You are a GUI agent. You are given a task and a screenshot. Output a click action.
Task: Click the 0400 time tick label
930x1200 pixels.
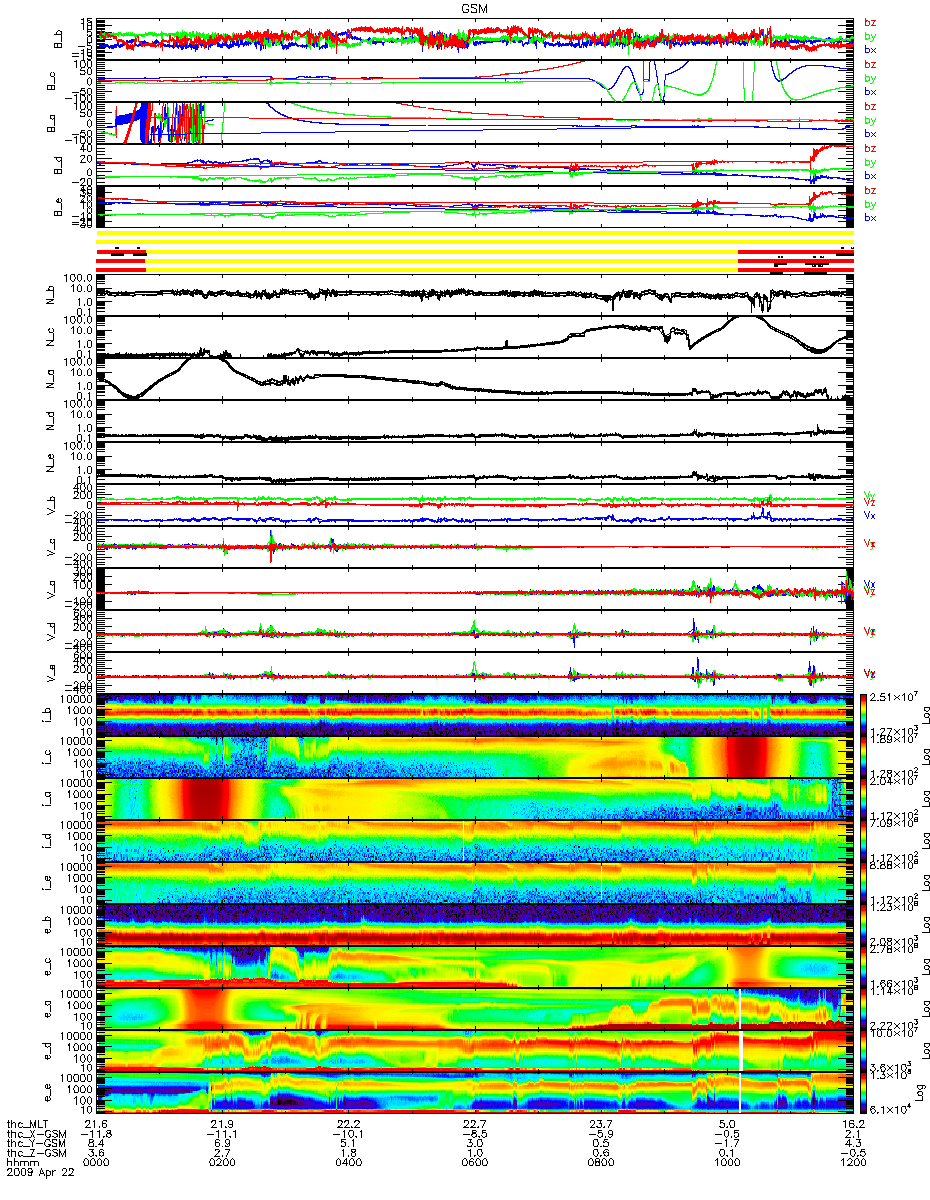pos(348,1165)
